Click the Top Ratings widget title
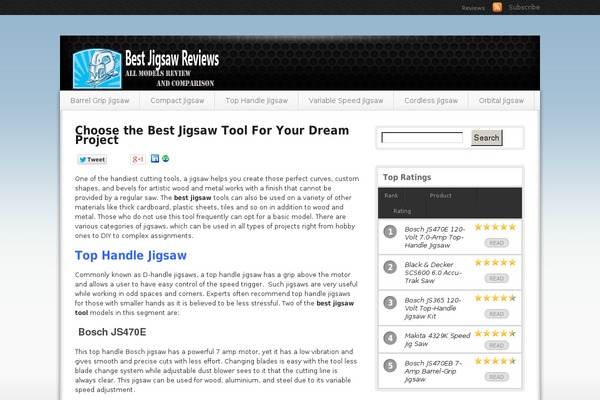 tap(407, 177)
